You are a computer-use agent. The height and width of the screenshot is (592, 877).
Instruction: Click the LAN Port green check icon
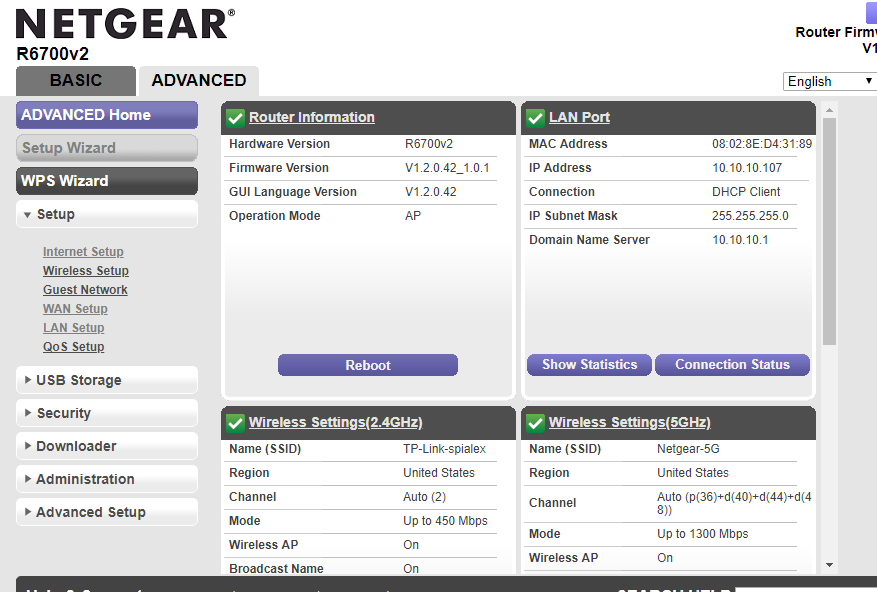click(x=535, y=117)
